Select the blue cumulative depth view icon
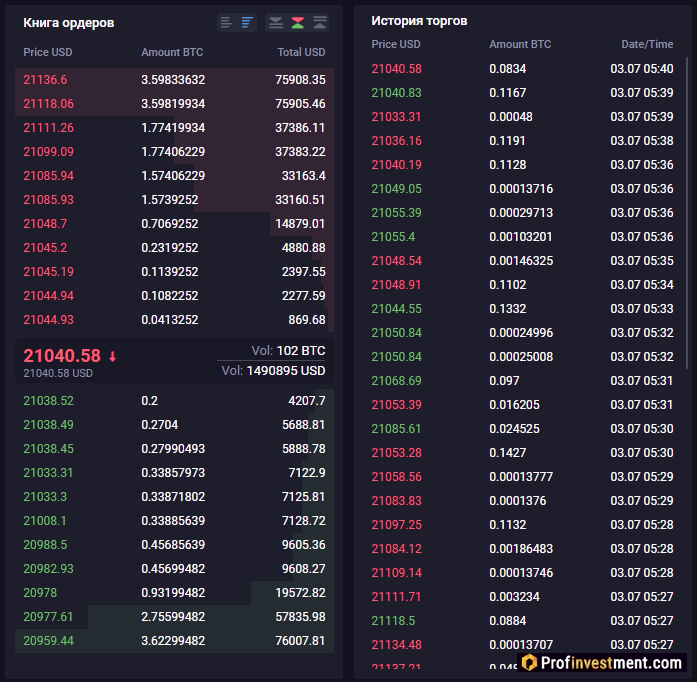This screenshot has width=697, height=682. [x=247, y=22]
